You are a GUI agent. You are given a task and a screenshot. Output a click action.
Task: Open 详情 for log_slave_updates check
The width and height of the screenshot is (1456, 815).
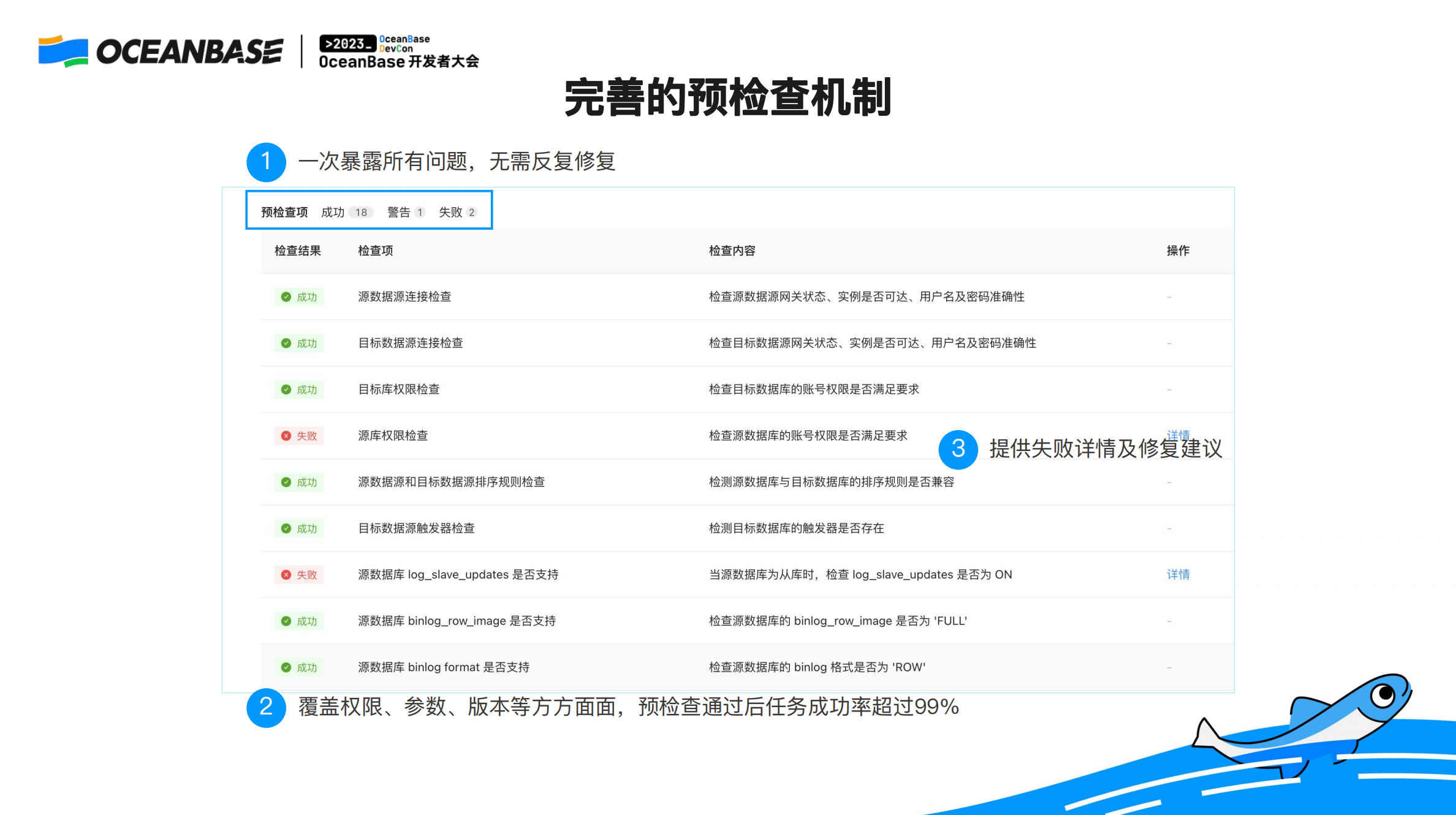click(1178, 575)
